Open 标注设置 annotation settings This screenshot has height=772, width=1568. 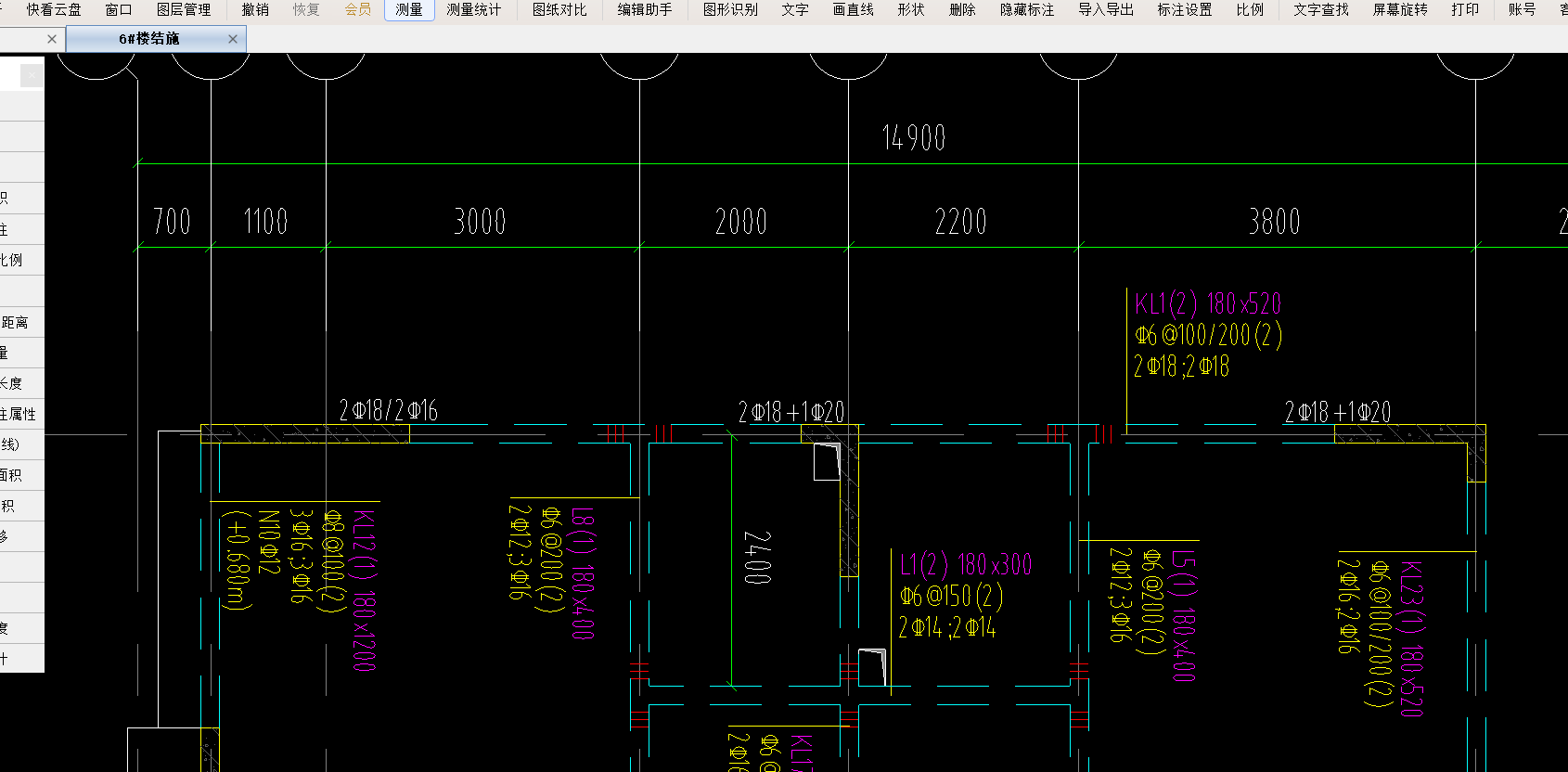[x=1185, y=9]
